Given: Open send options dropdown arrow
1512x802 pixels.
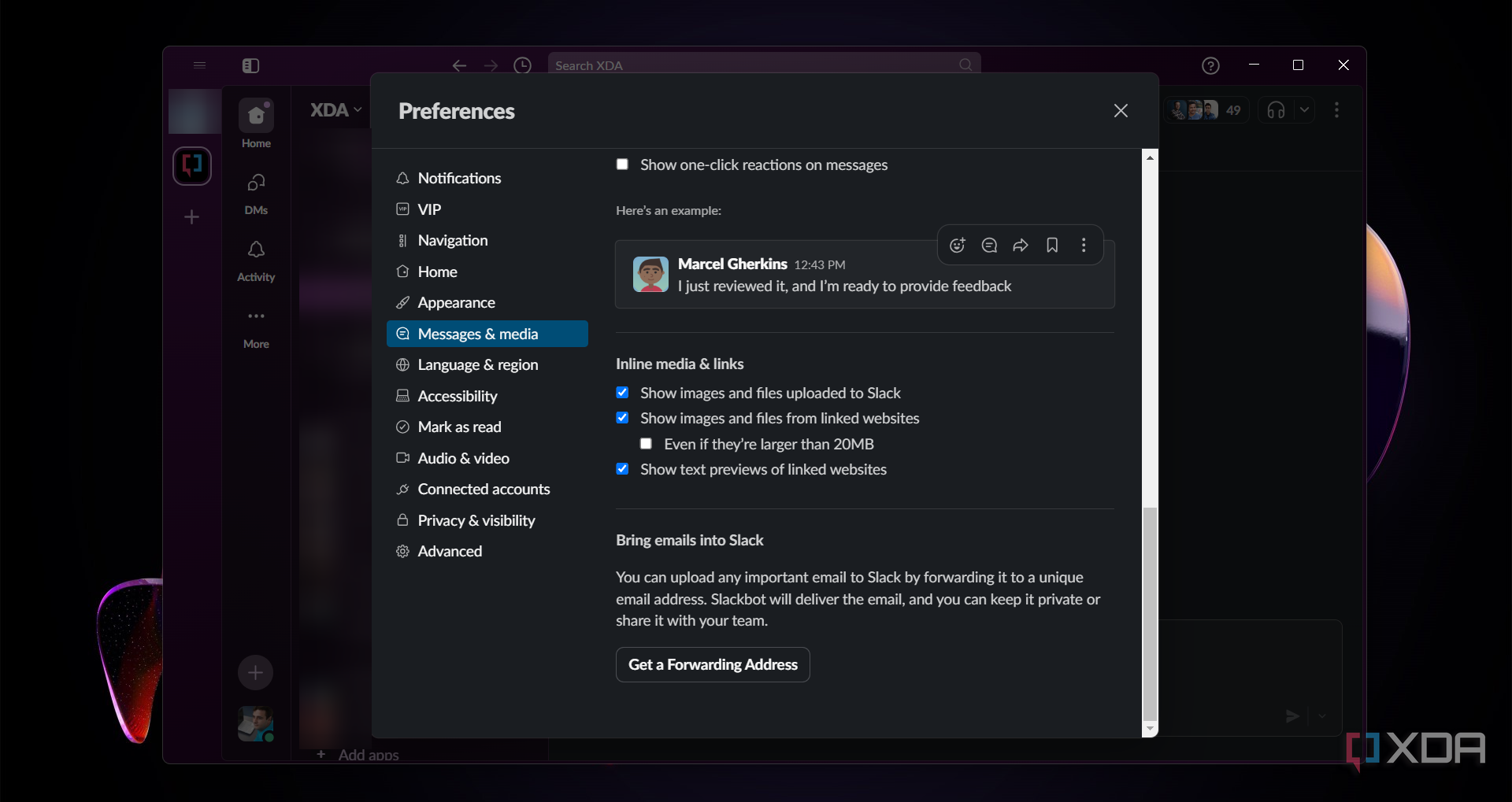Looking at the screenshot, I should click(x=1322, y=716).
